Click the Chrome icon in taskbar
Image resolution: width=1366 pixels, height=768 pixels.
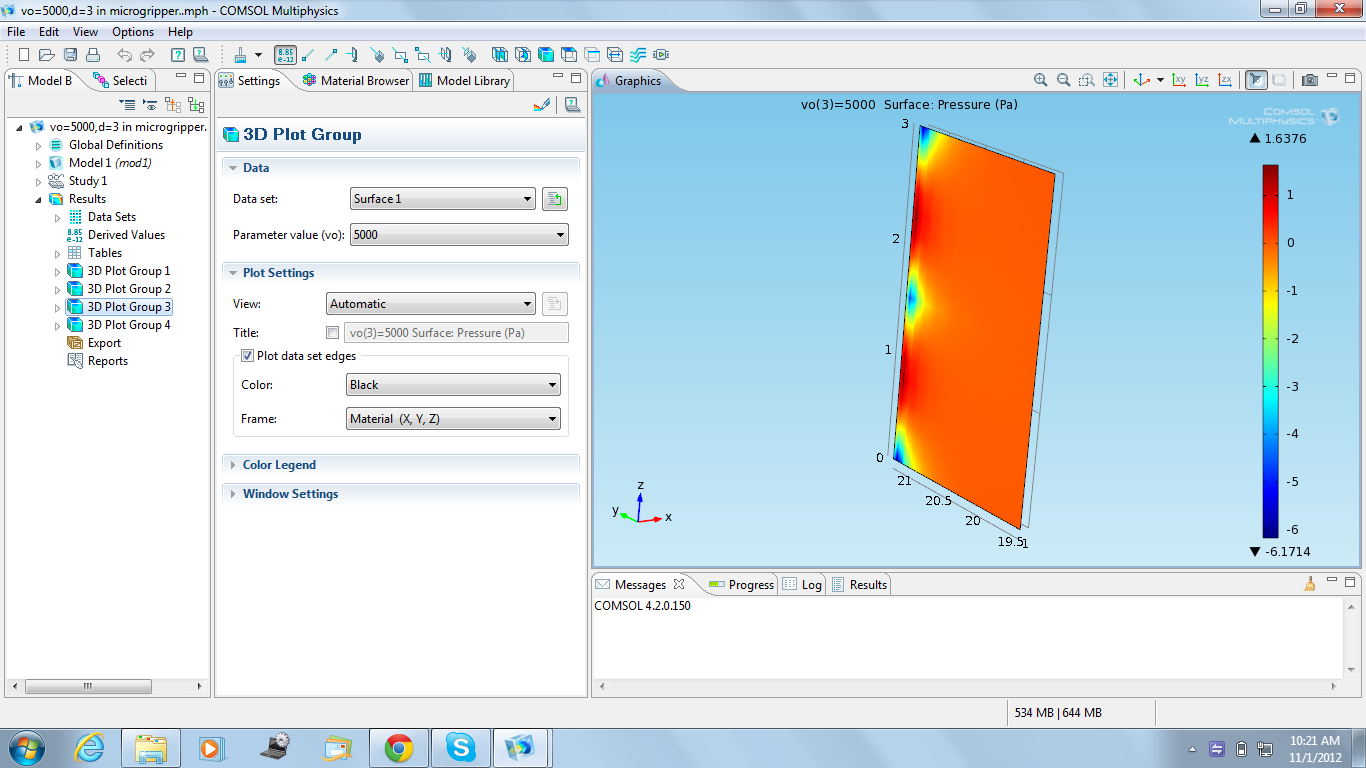[398, 748]
